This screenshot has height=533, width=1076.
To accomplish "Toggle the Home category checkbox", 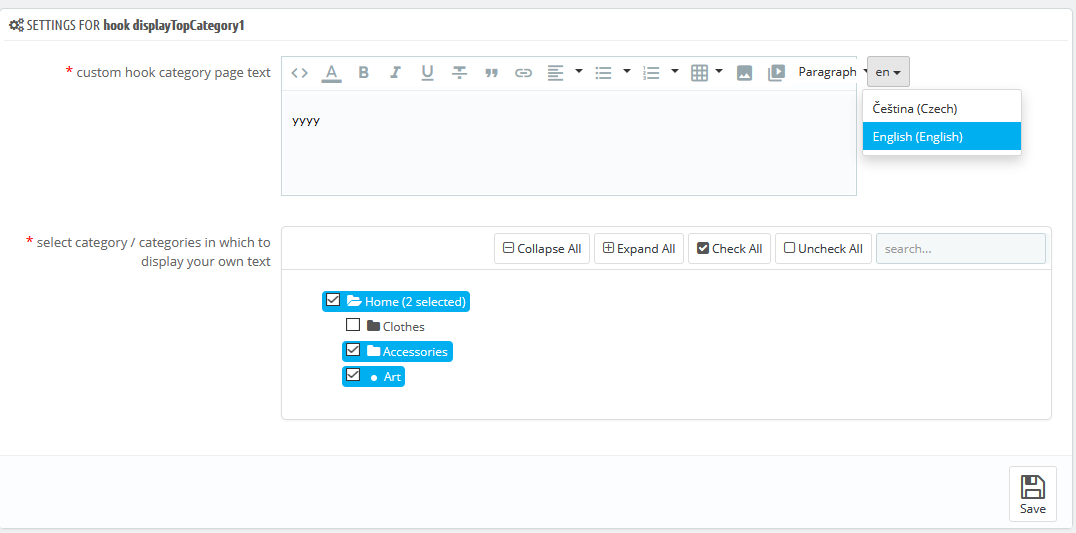I will point(333,300).
